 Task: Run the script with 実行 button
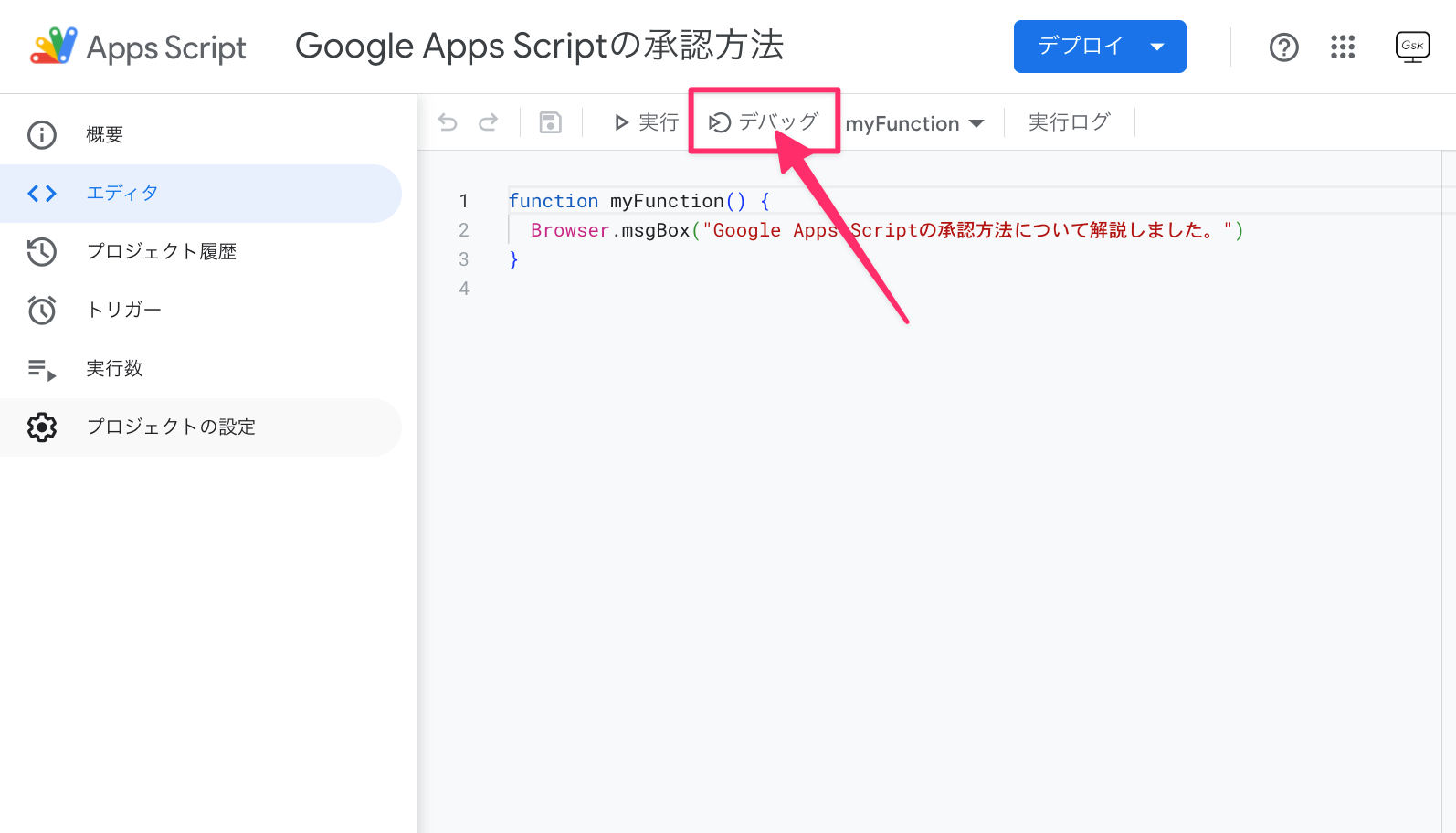[x=646, y=122]
